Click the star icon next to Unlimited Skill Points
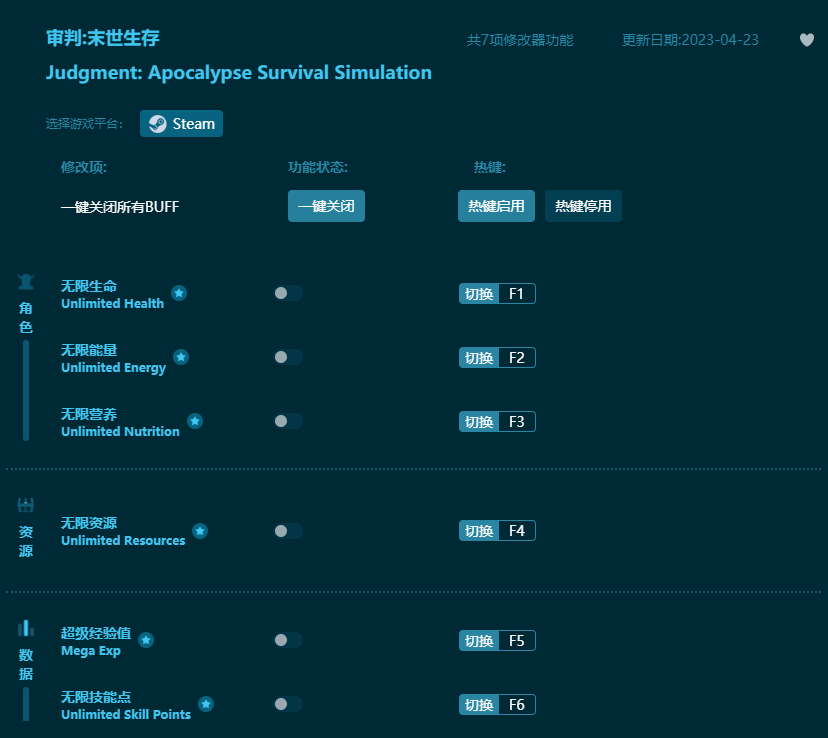Screen dimensions: 828x738 coord(206,704)
